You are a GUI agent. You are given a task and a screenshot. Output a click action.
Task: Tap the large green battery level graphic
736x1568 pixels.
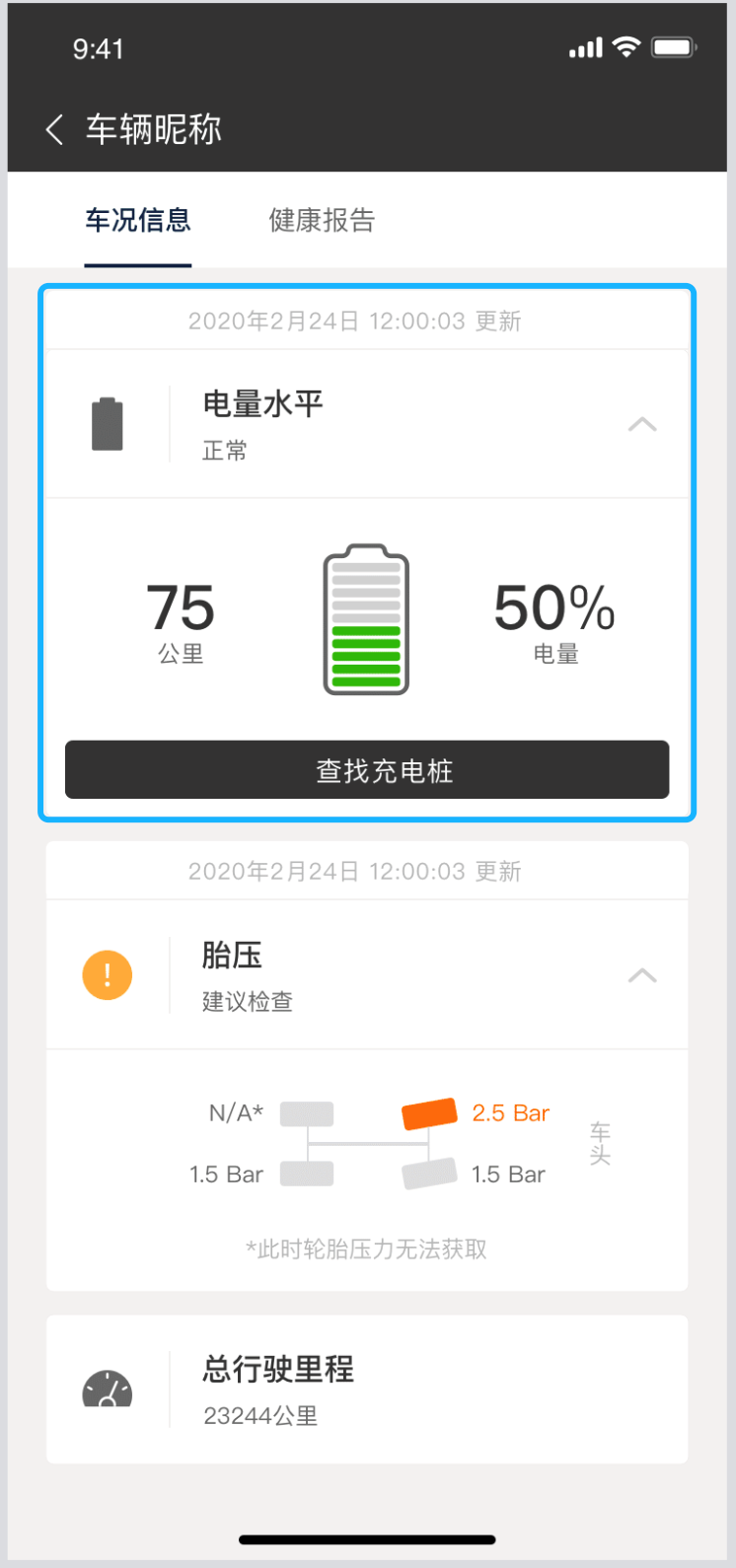point(366,619)
